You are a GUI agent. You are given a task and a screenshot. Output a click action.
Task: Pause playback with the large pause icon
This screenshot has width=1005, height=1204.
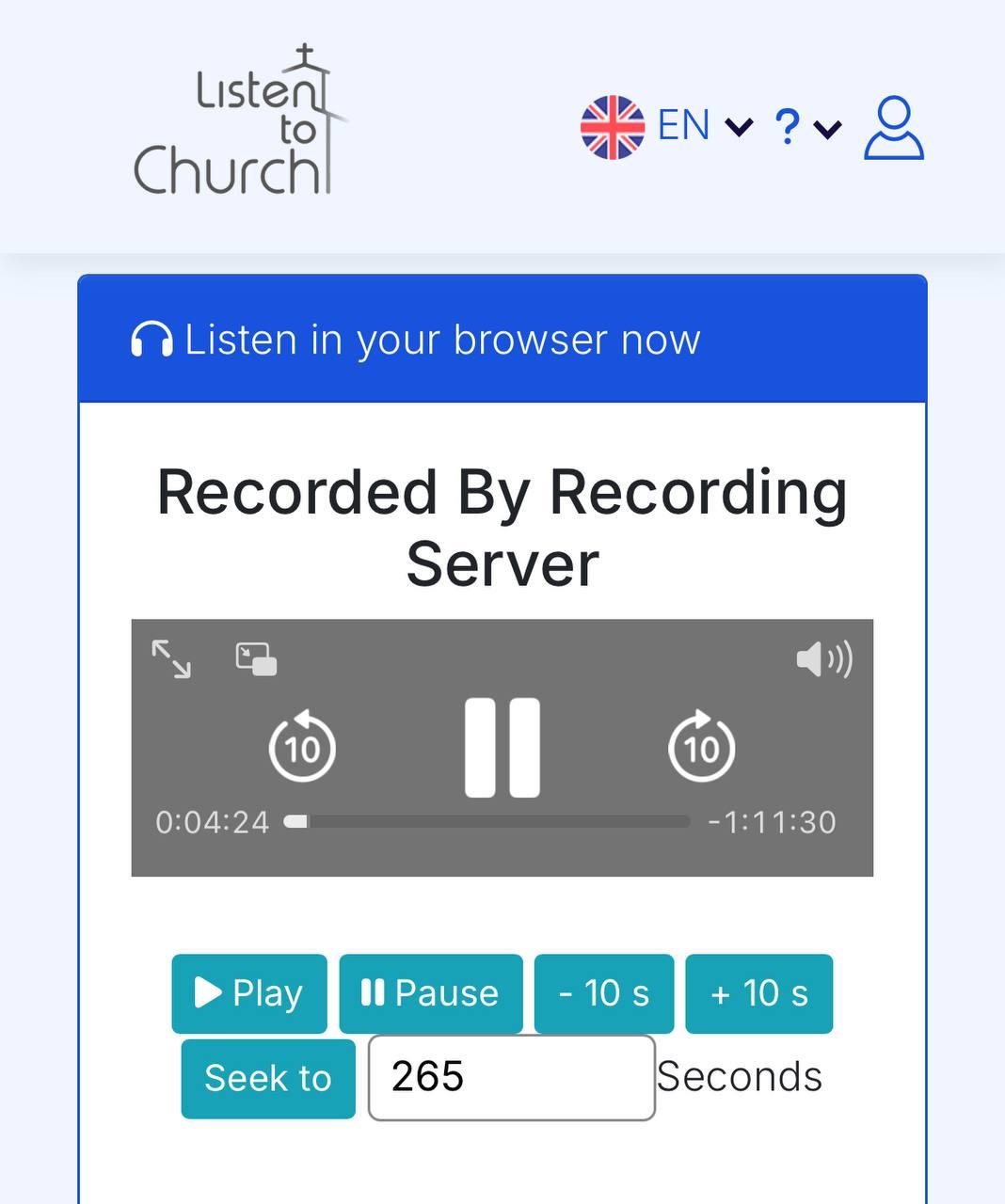point(502,748)
